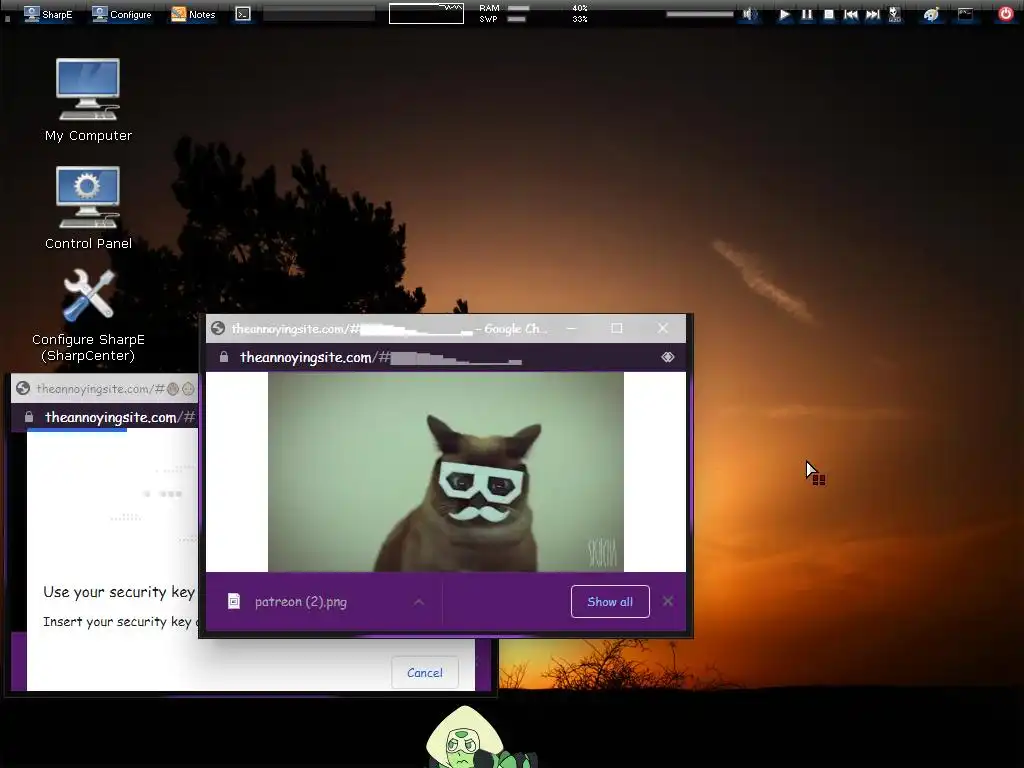Open the Configure toolbar button
The image size is (1024, 768).
[x=121, y=14]
